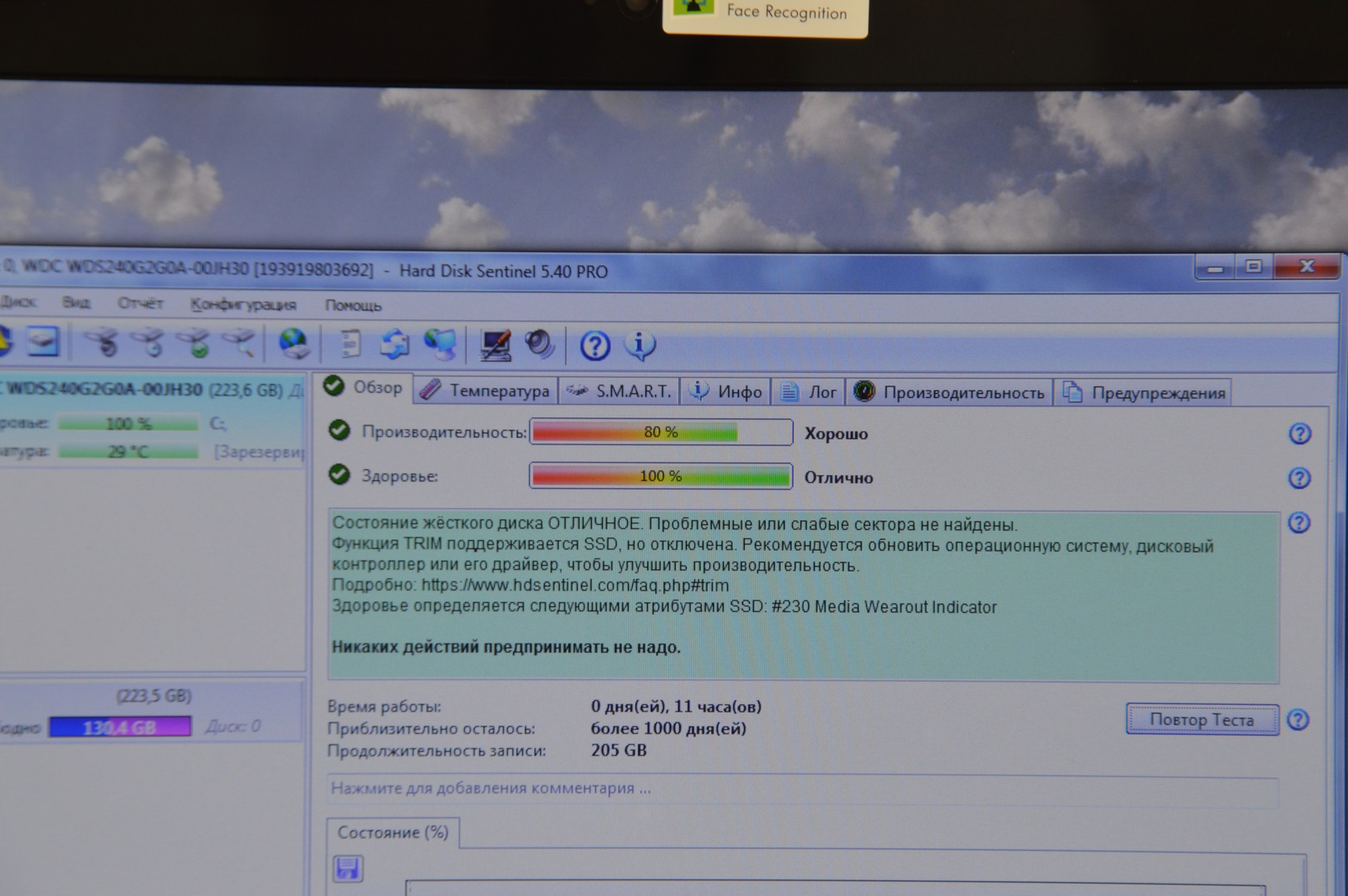Viewport: 1348px width, 896px height.
Task: Click the disk with green checkmark icon
Action: (x=194, y=342)
